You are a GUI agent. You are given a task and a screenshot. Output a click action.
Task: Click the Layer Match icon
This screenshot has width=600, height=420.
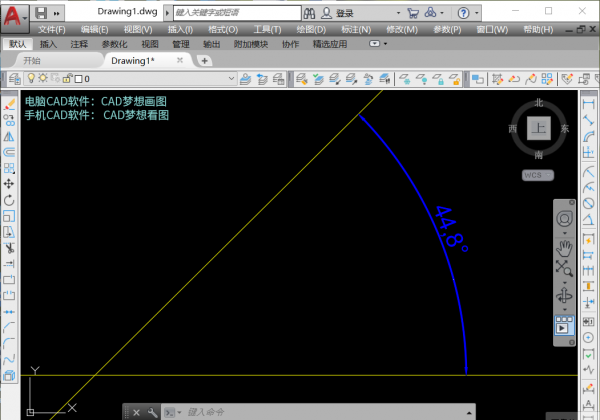click(302, 79)
